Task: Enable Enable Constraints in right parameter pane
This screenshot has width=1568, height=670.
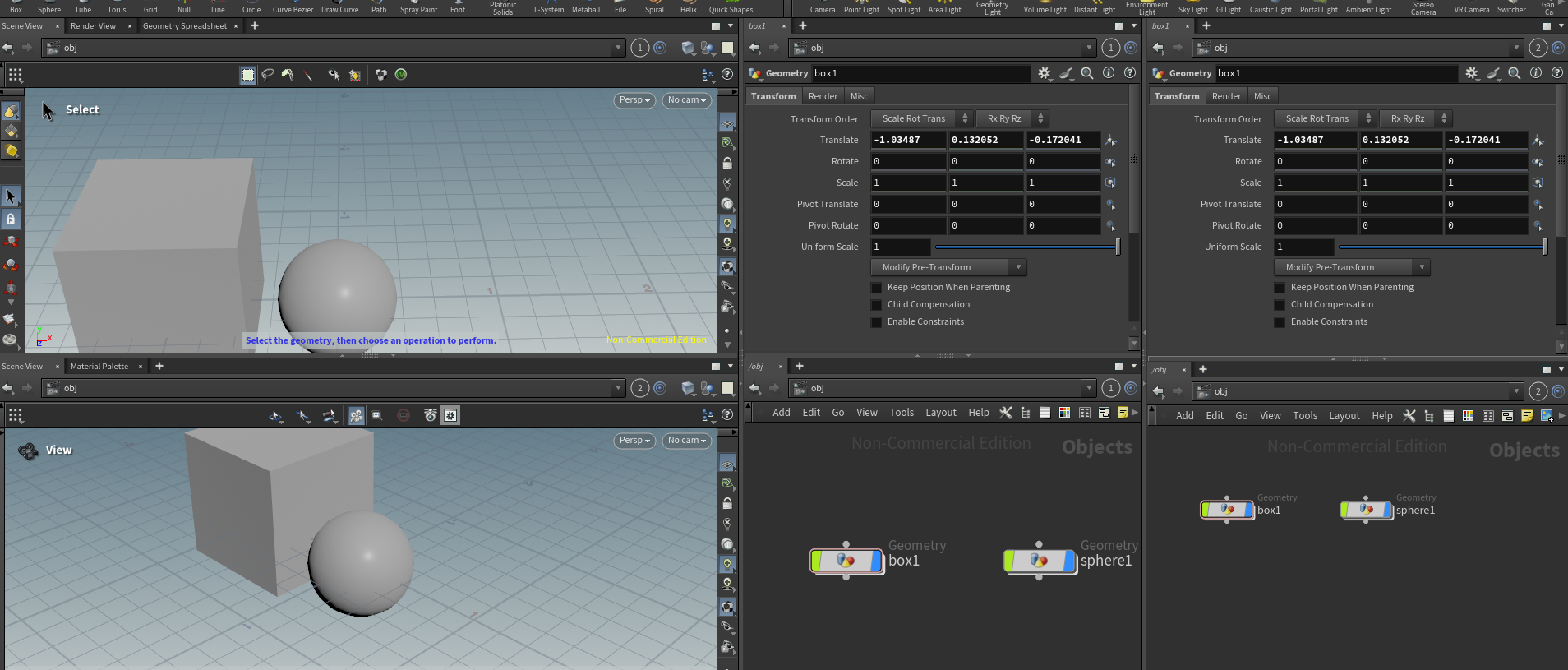Action: [1280, 322]
